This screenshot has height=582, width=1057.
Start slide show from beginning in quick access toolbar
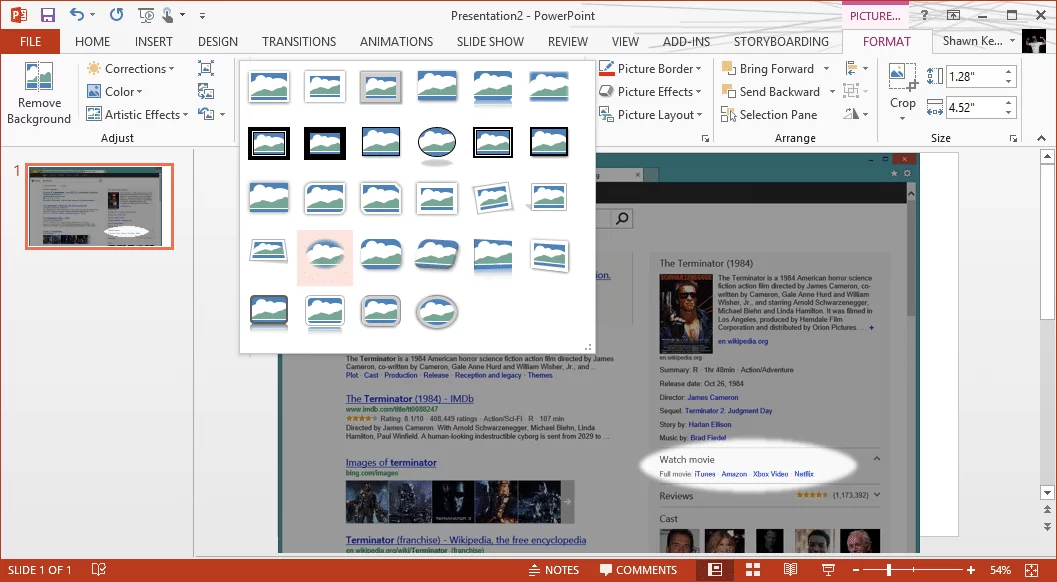[146, 15]
